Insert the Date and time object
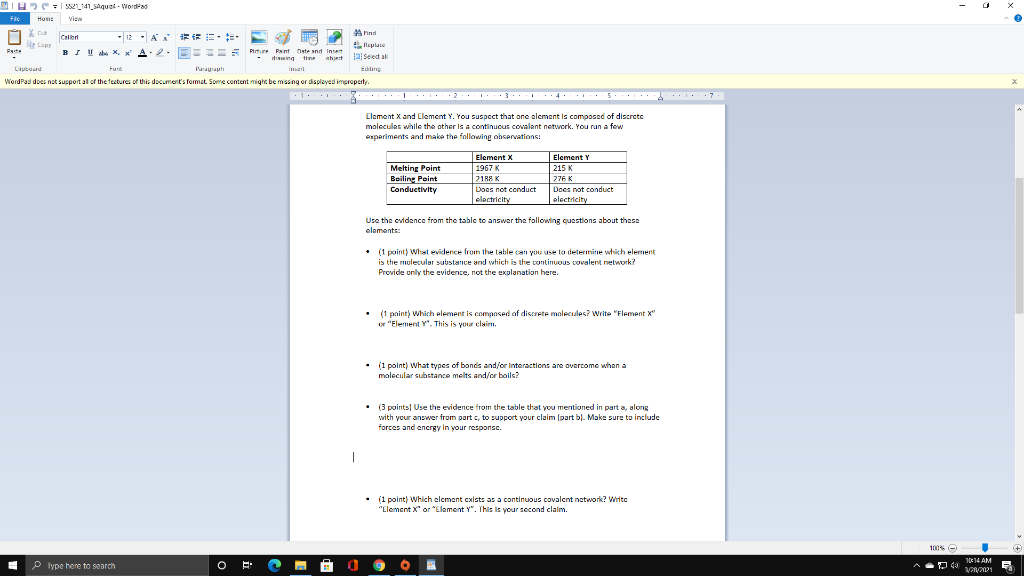The height and width of the screenshot is (576, 1024). pos(309,42)
